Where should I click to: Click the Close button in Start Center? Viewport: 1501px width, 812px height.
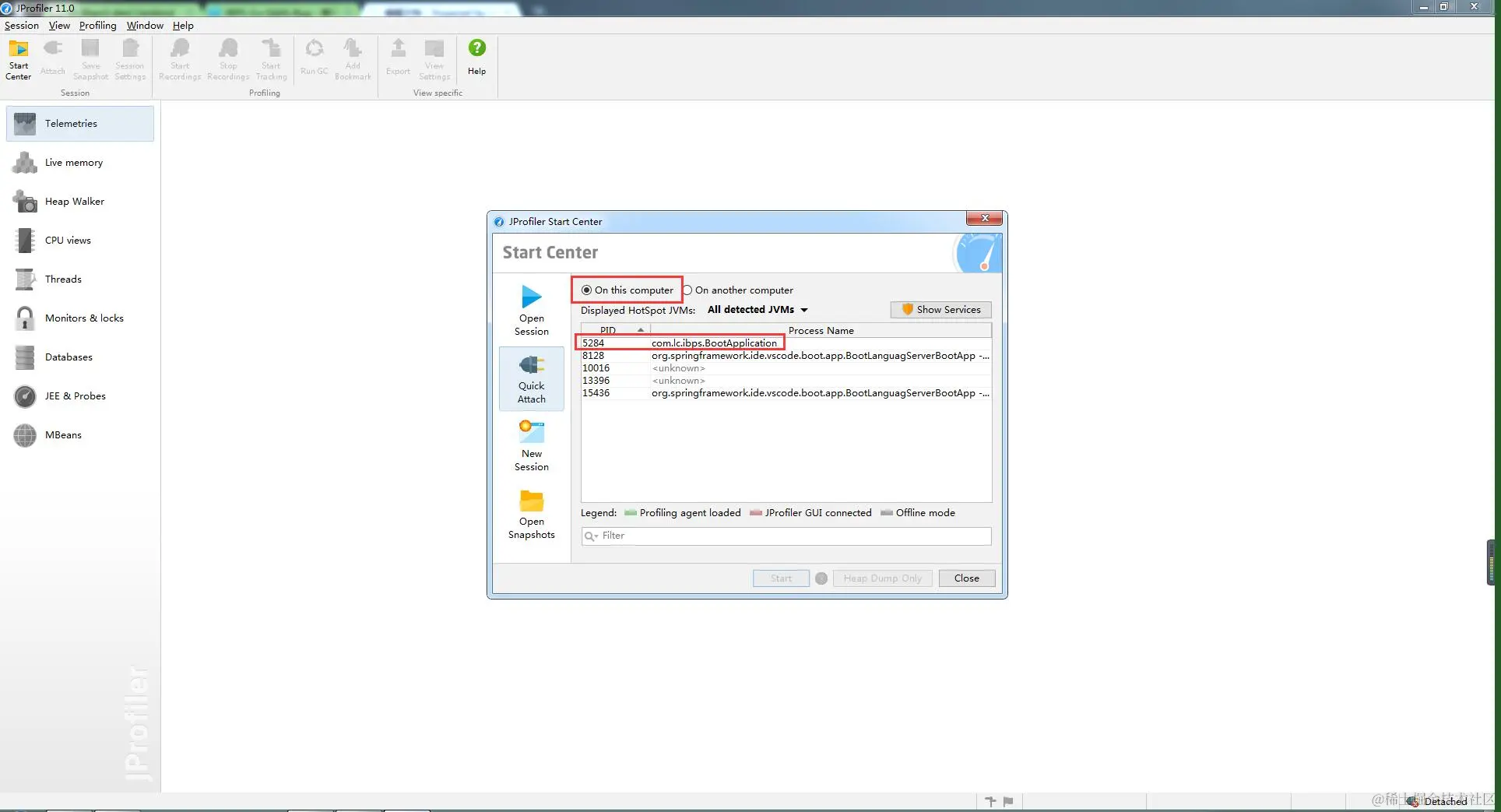[966, 578]
